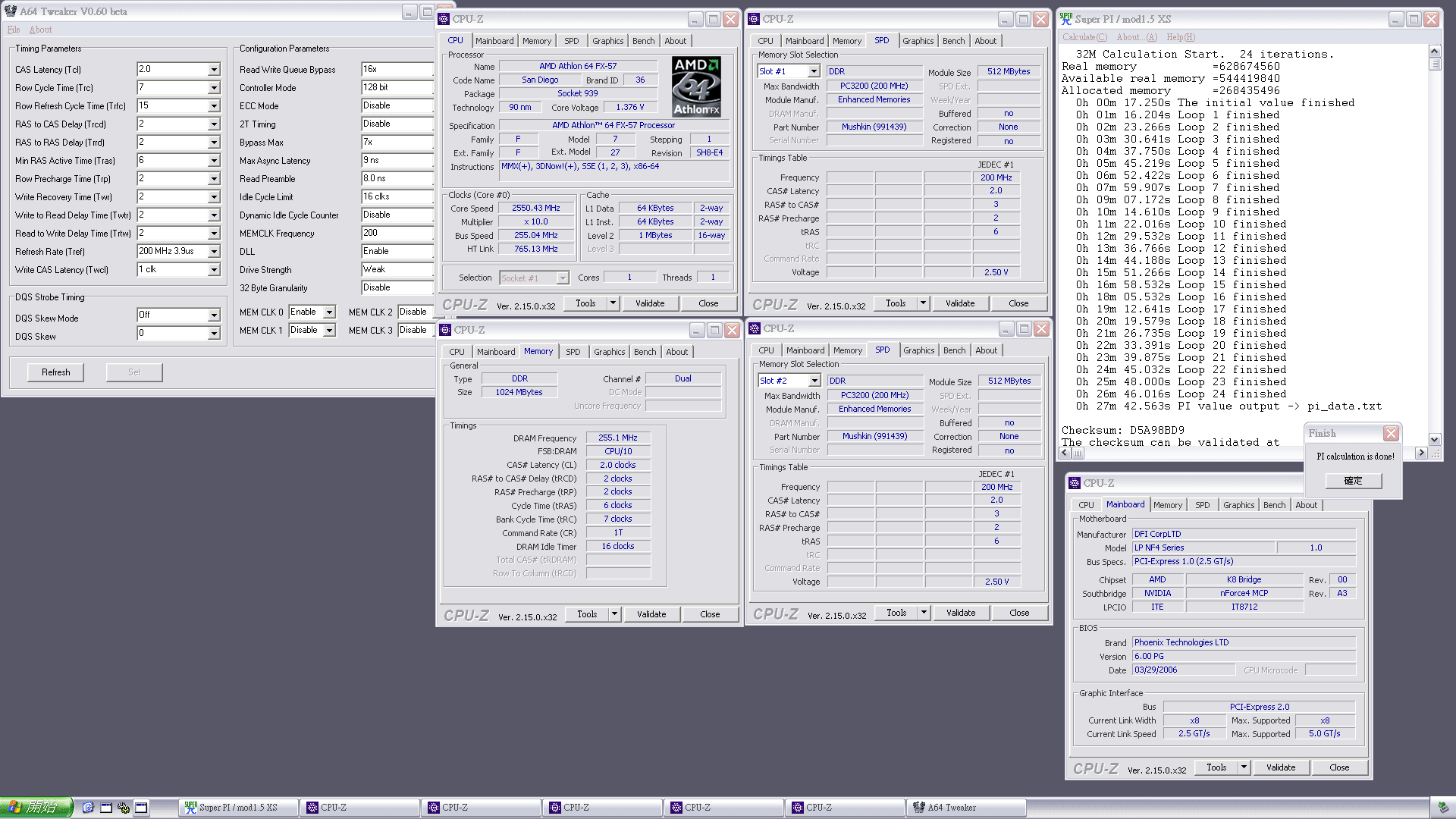1456x819 pixels.
Task: Switch to A64 Tweaker in the taskbar
Action: point(965,808)
